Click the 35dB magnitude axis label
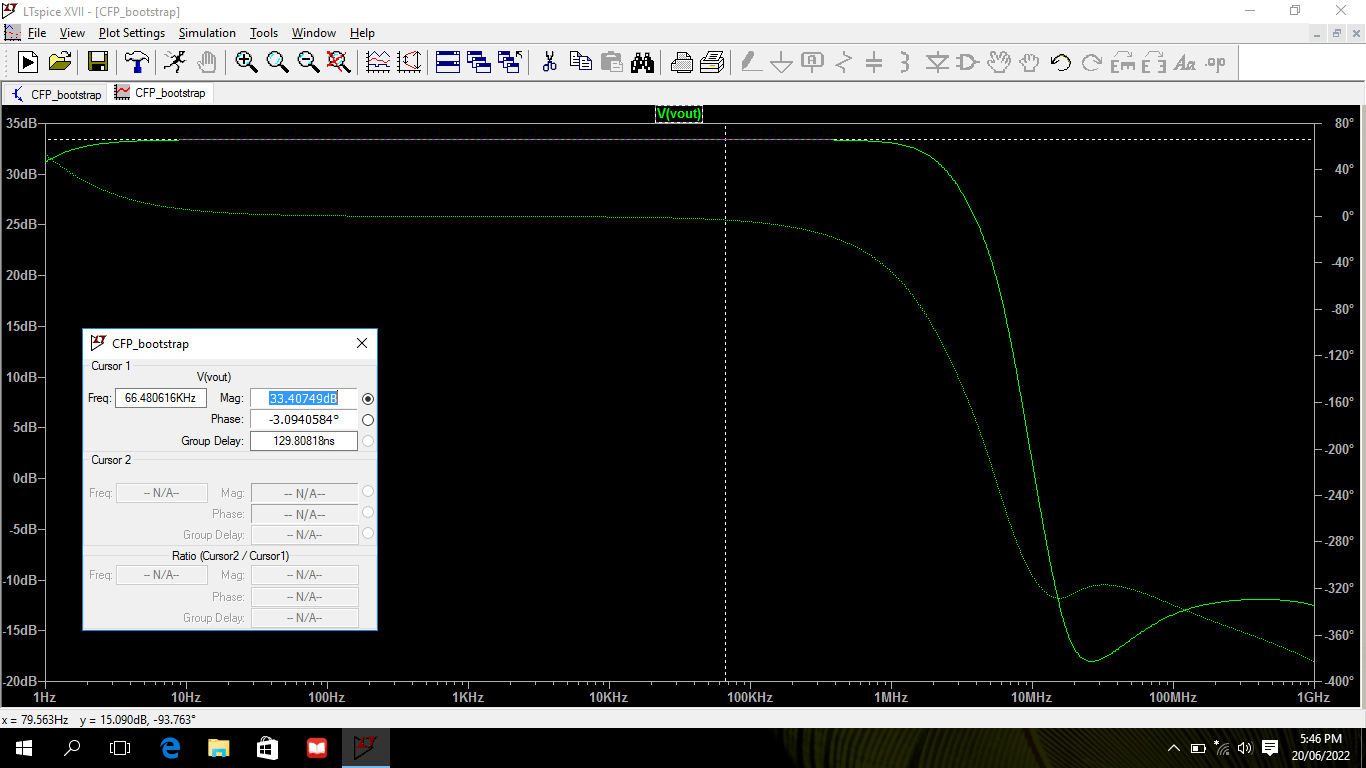This screenshot has height=768, width=1366. (22, 123)
